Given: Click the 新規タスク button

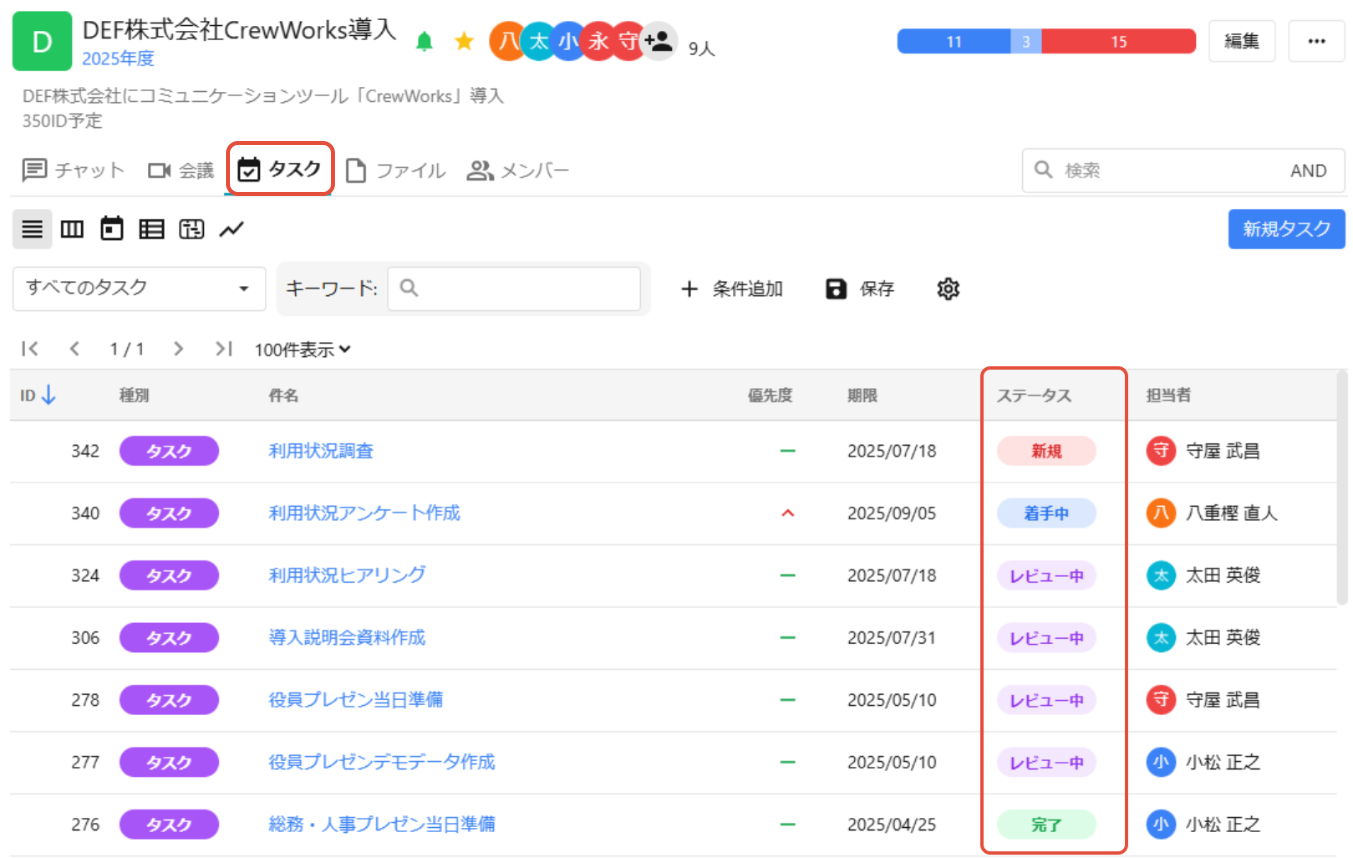Looking at the screenshot, I should pyautogui.click(x=1286, y=229).
